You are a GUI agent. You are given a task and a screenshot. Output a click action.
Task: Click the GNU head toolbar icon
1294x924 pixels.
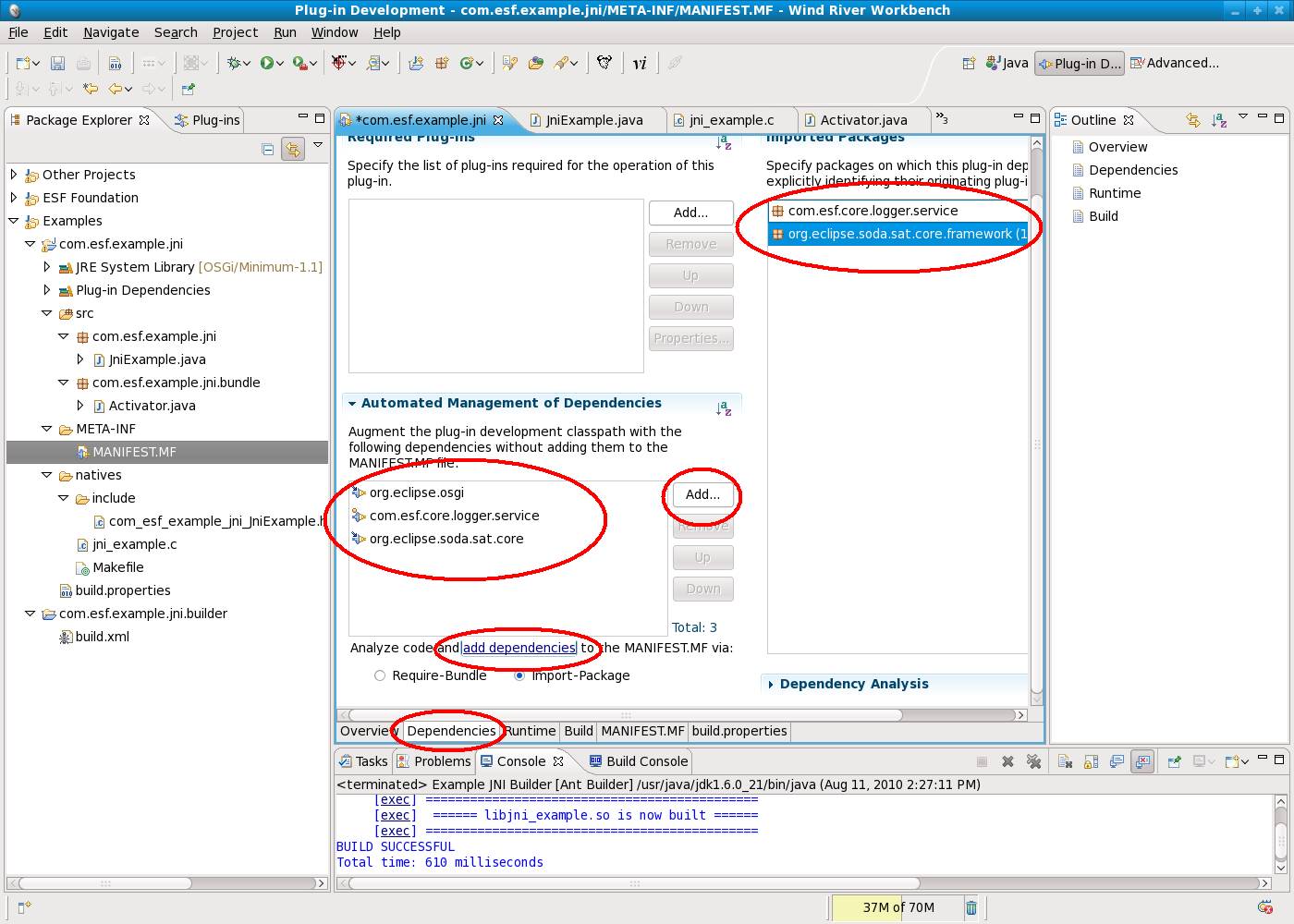(x=604, y=63)
